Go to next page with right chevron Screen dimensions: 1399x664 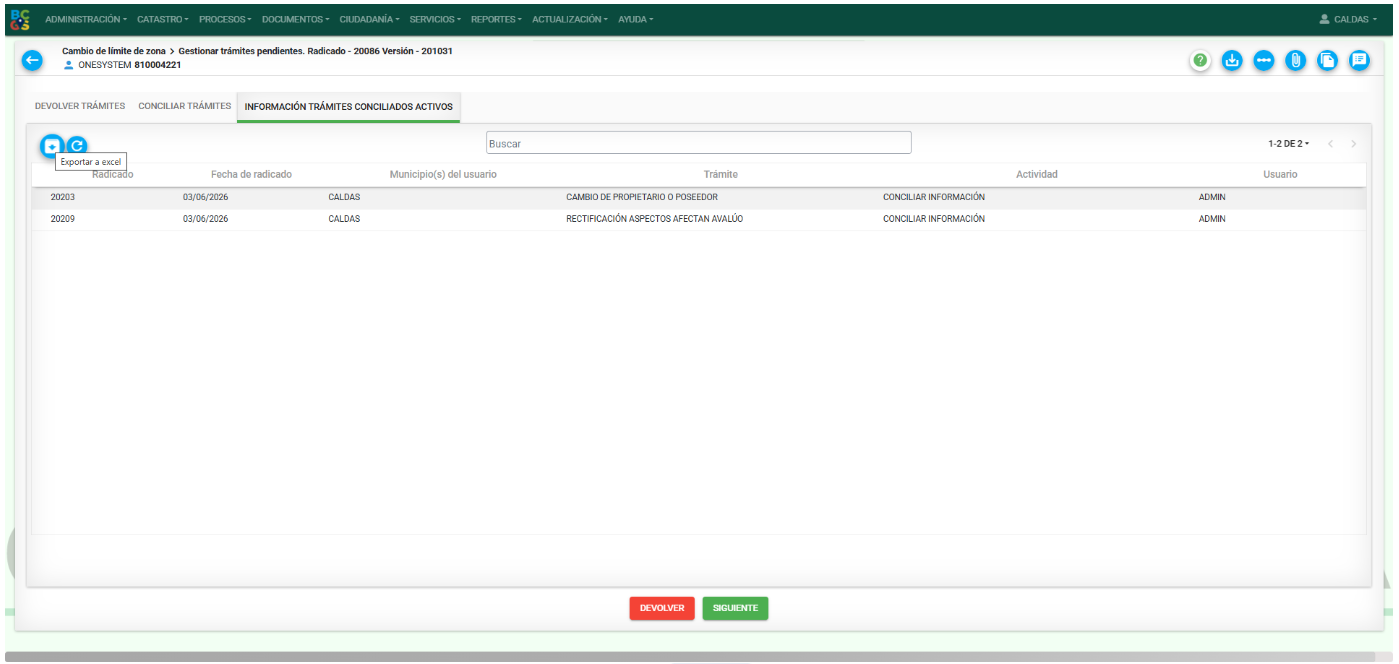point(1354,144)
